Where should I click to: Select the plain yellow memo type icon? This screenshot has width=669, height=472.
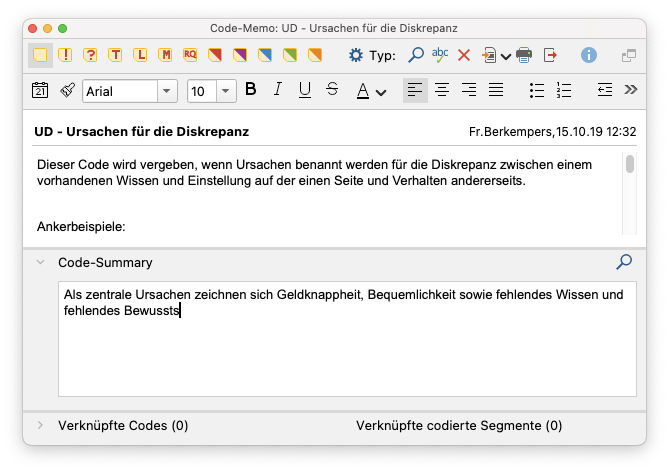click(40, 55)
